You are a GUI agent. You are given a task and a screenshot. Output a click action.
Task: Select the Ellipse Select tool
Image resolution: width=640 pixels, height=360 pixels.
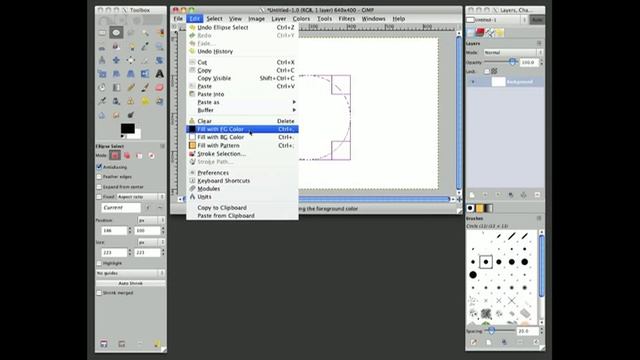[x=116, y=33]
